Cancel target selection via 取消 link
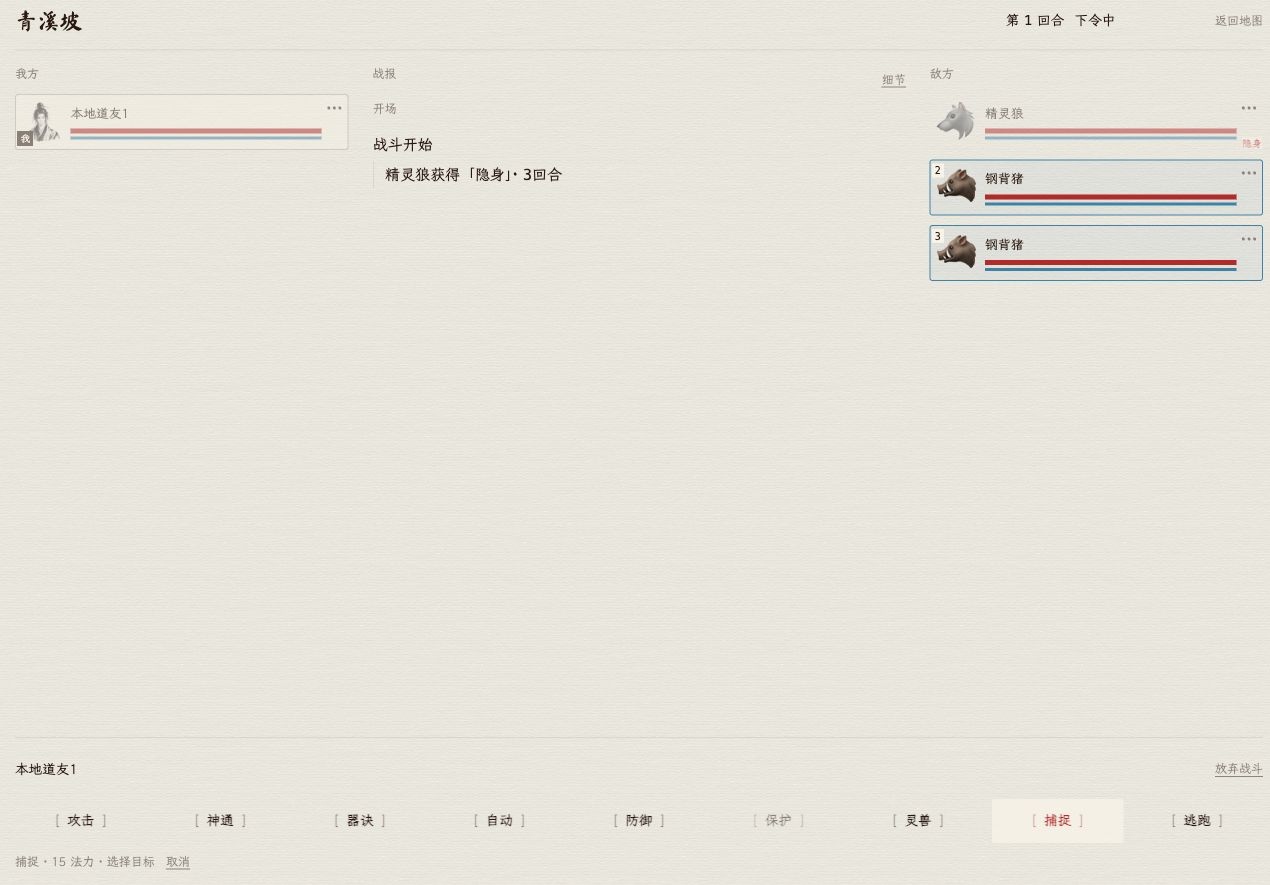 (178, 862)
